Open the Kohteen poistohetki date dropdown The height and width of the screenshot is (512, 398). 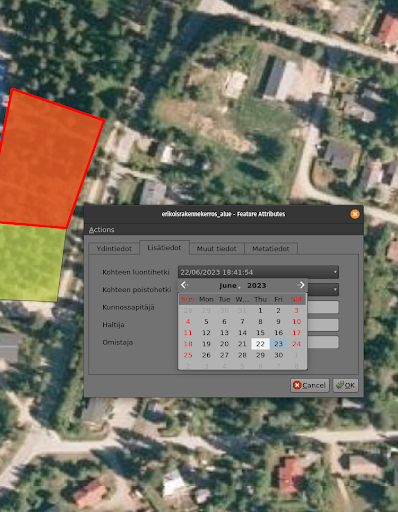(x=335, y=289)
